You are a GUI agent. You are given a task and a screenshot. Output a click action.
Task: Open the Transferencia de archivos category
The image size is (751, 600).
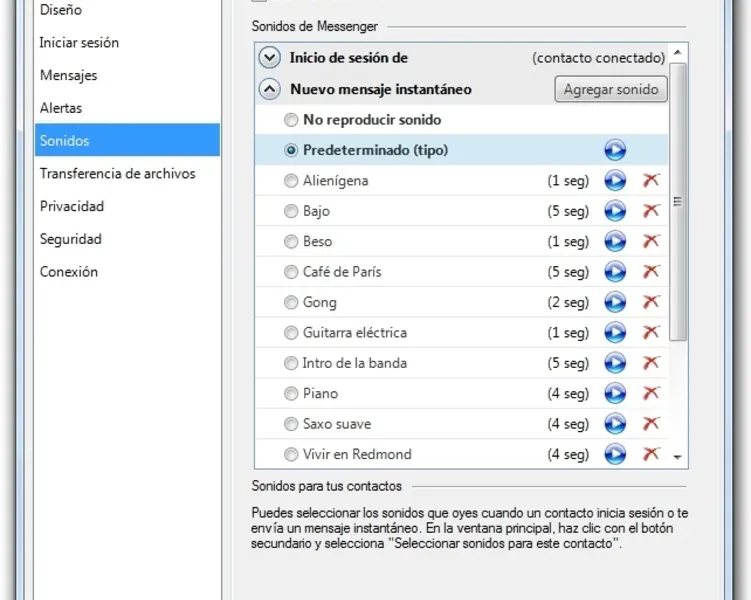pos(117,173)
